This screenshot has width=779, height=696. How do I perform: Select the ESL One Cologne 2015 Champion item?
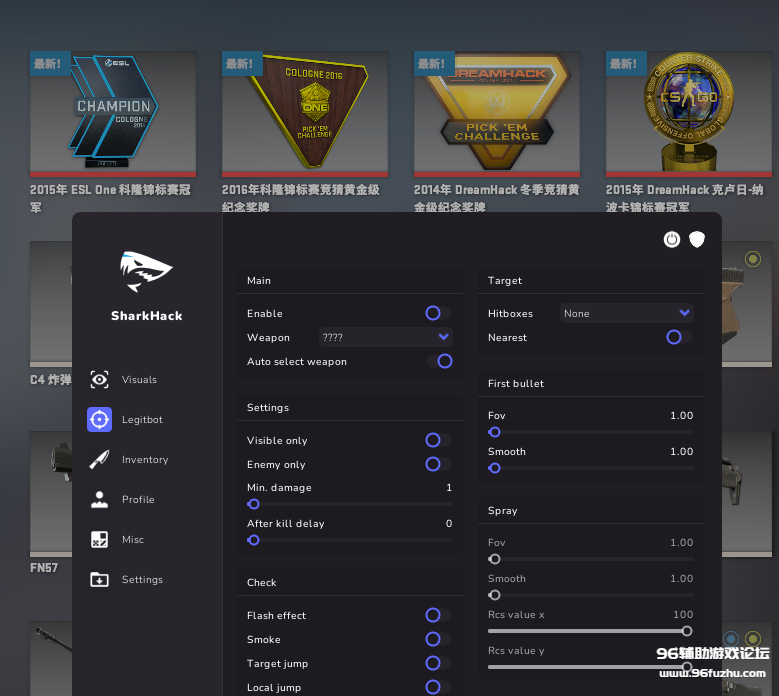tap(112, 113)
